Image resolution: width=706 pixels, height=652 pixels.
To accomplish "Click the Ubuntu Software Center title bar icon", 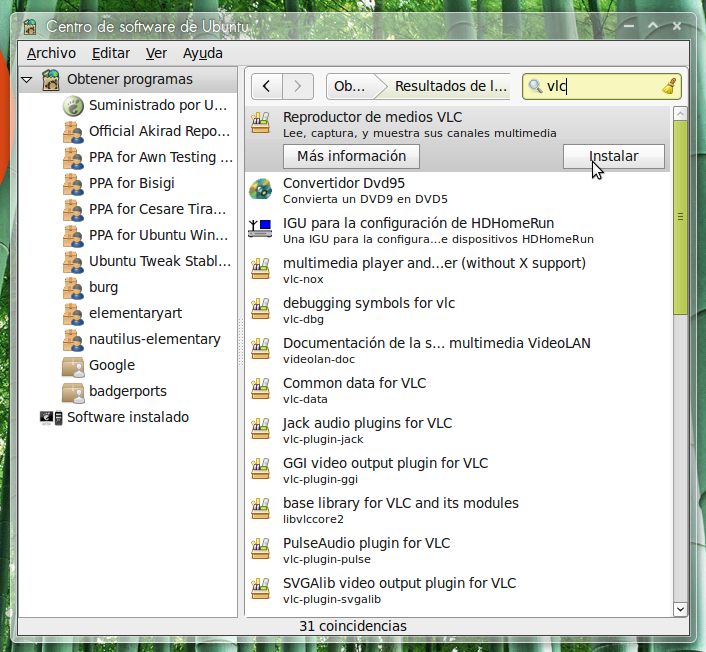I will (x=30, y=27).
